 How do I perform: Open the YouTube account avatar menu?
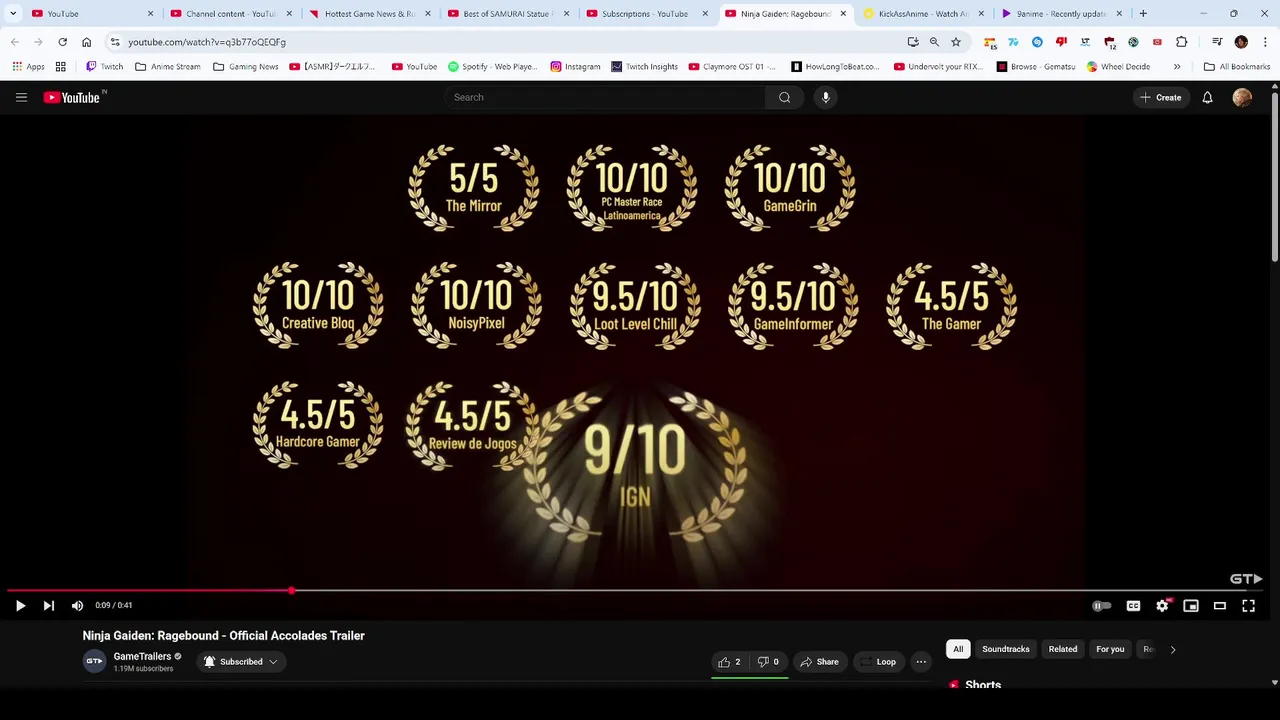pyautogui.click(x=1242, y=97)
